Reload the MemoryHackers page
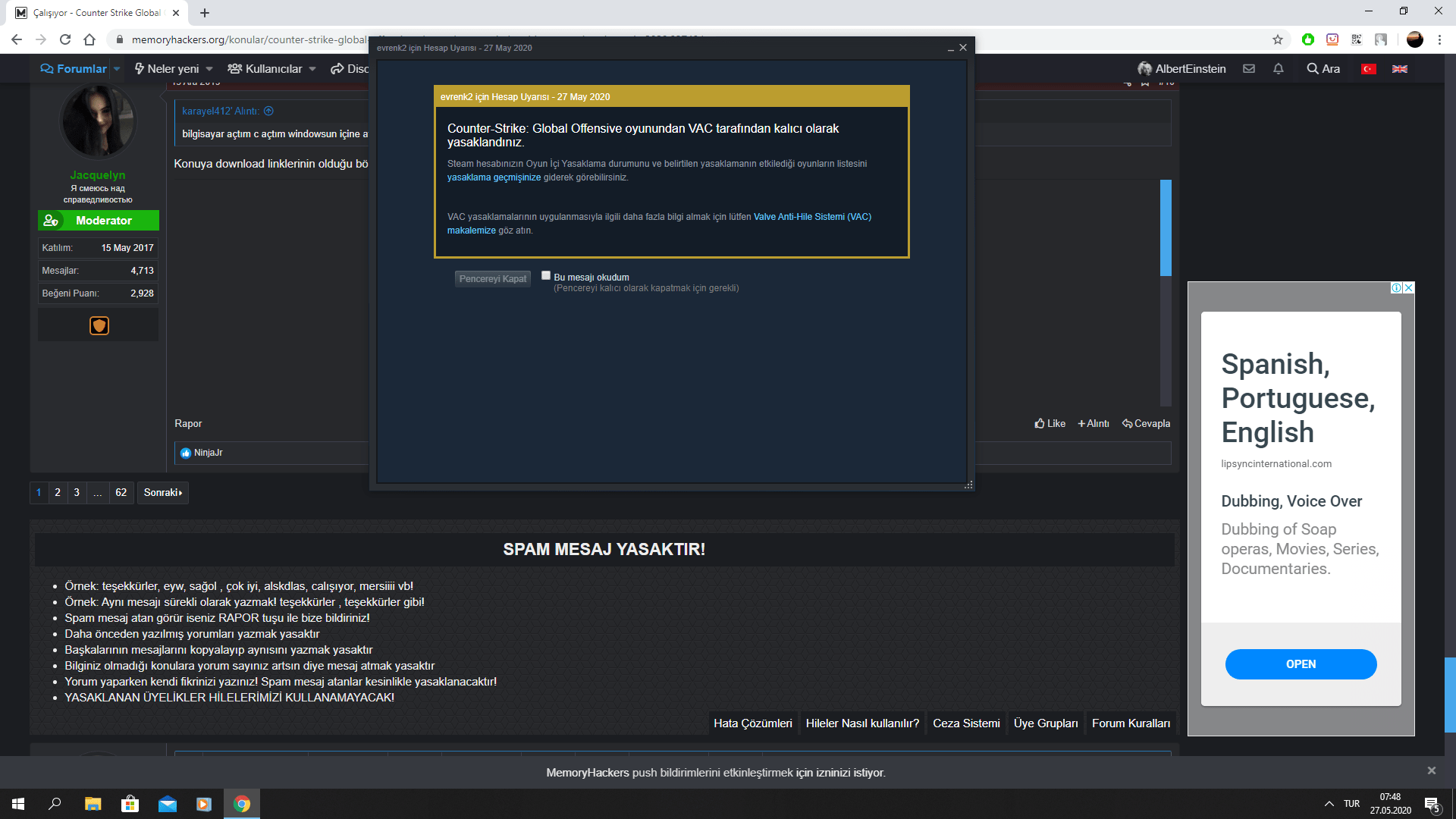Image resolution: width=1456 pixels, height=819 pixels. 65,39
